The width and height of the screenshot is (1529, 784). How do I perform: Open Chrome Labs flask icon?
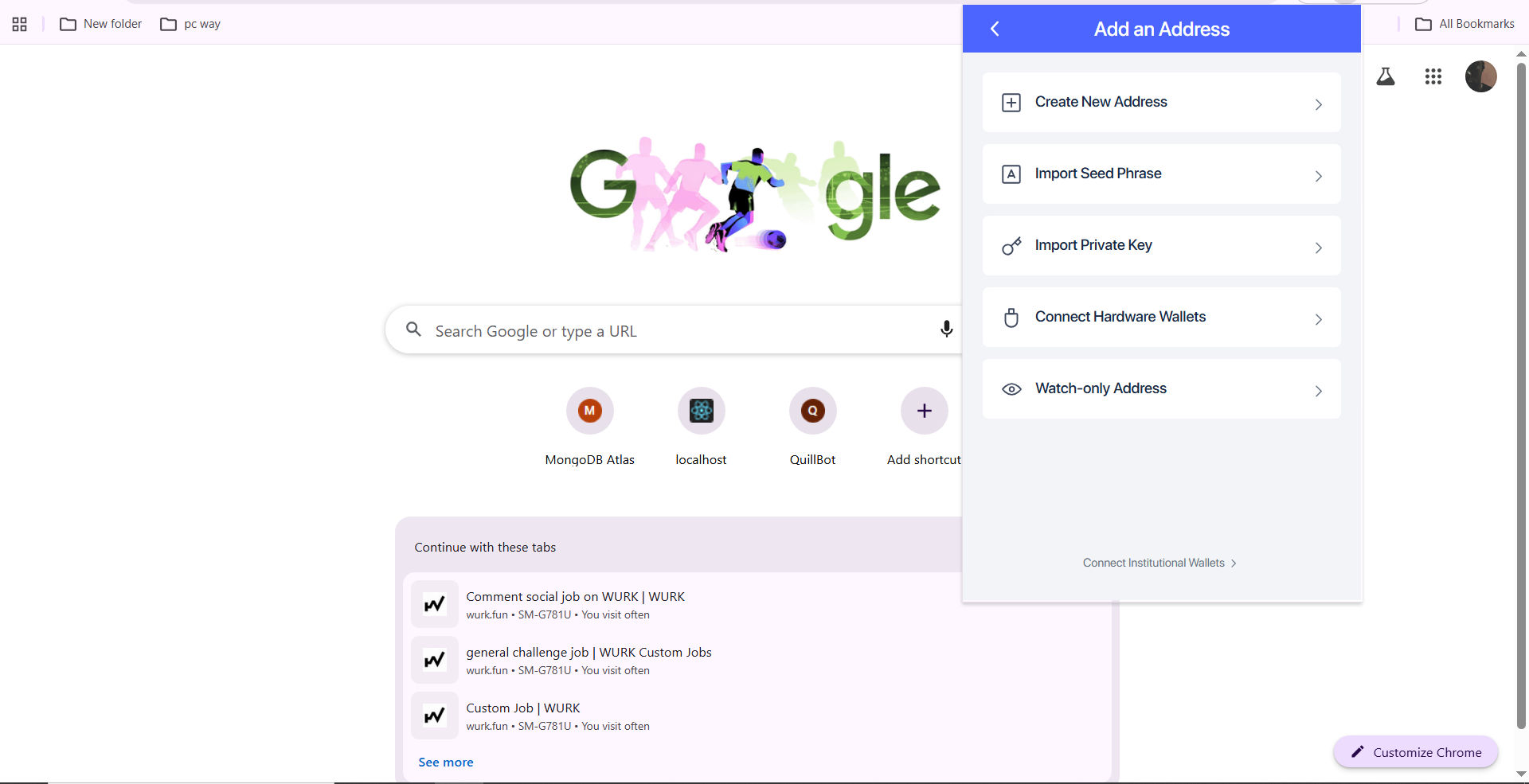coord(1386,76)
